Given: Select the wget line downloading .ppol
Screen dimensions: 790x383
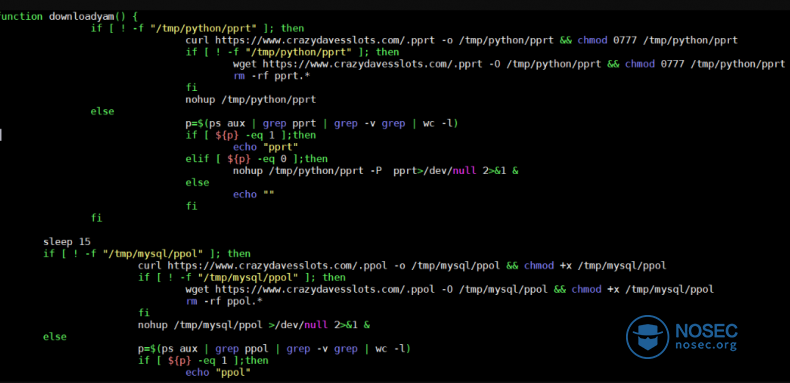Looking at the screenshot, I should click(x=449, y=289).
